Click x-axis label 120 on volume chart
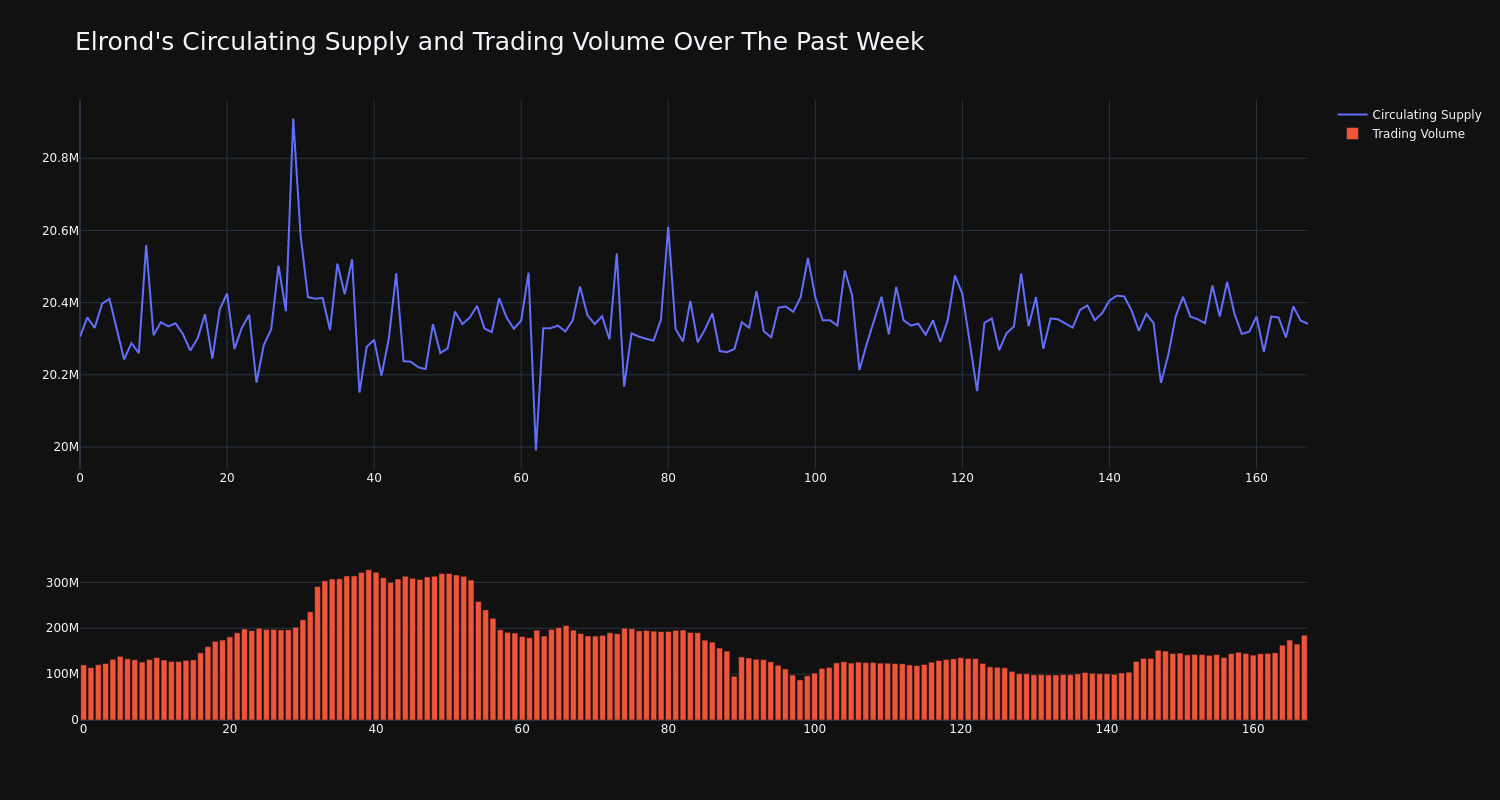The height and width of the screenshot is (800, 1500). tap(961, 729)
